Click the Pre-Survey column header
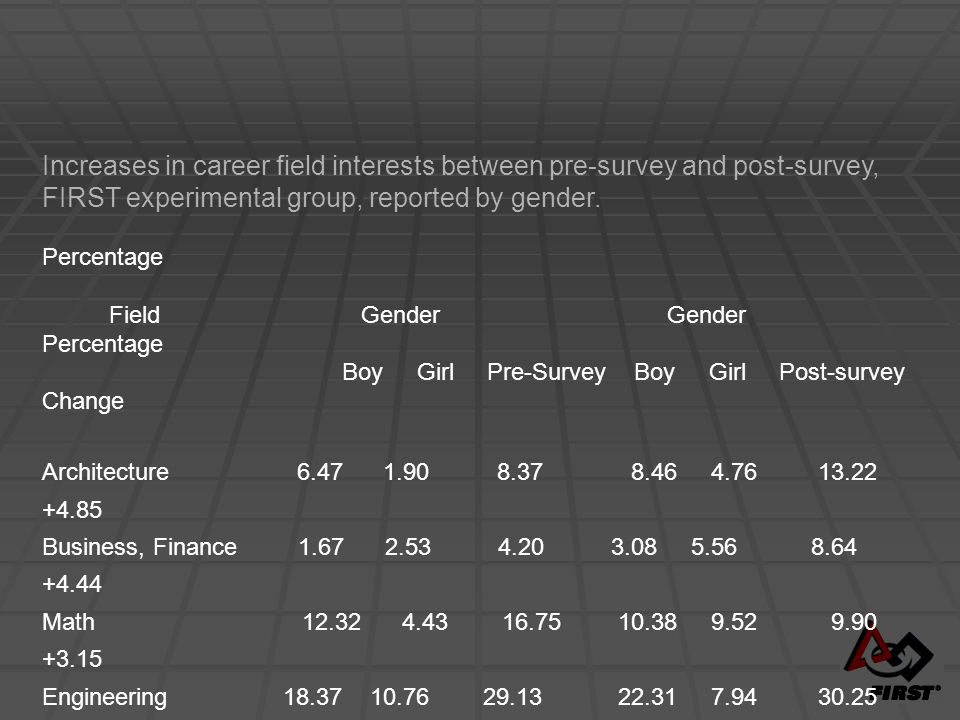The height and width of the screenshot is (720, 960). click(x=546, y=372)
